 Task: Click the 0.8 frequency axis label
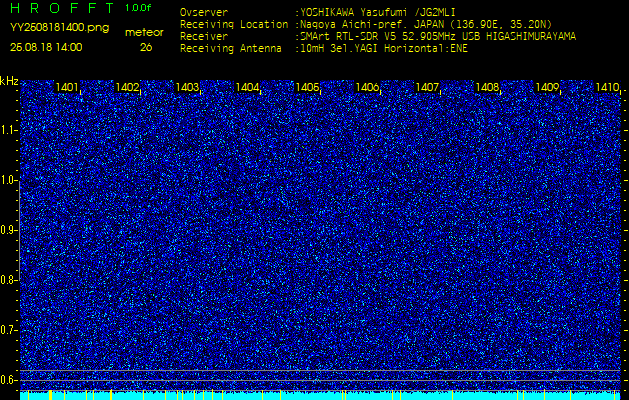[7, 280]
